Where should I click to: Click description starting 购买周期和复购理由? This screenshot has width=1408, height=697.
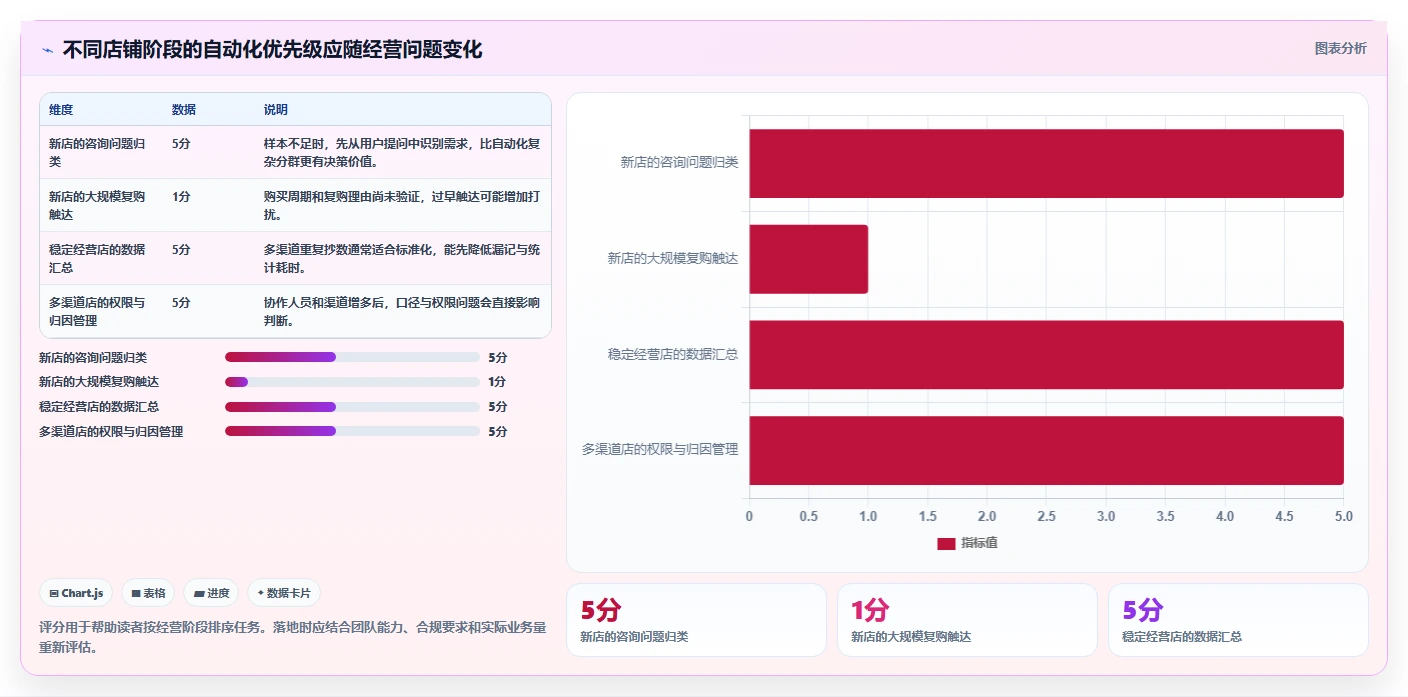(x=402, y=205)
